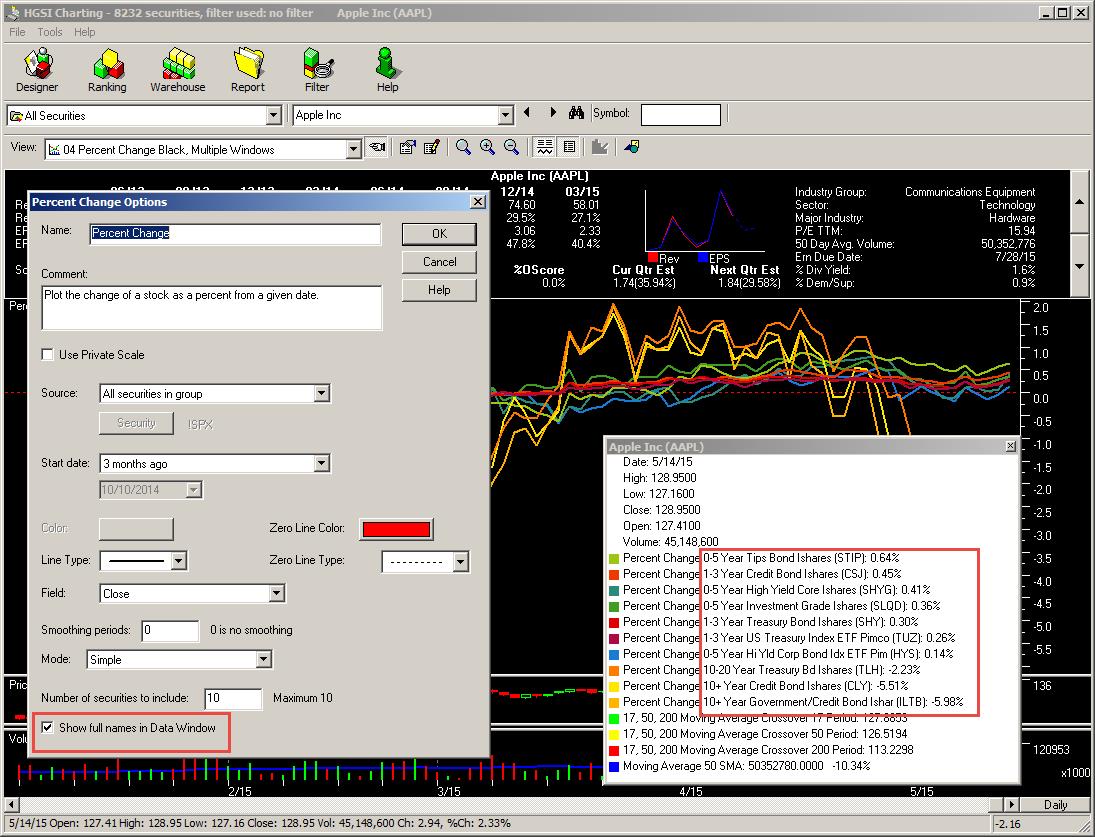Click the Moving Average 50 SMA row
Screen dimensions: 1095x837
(740, 766)
